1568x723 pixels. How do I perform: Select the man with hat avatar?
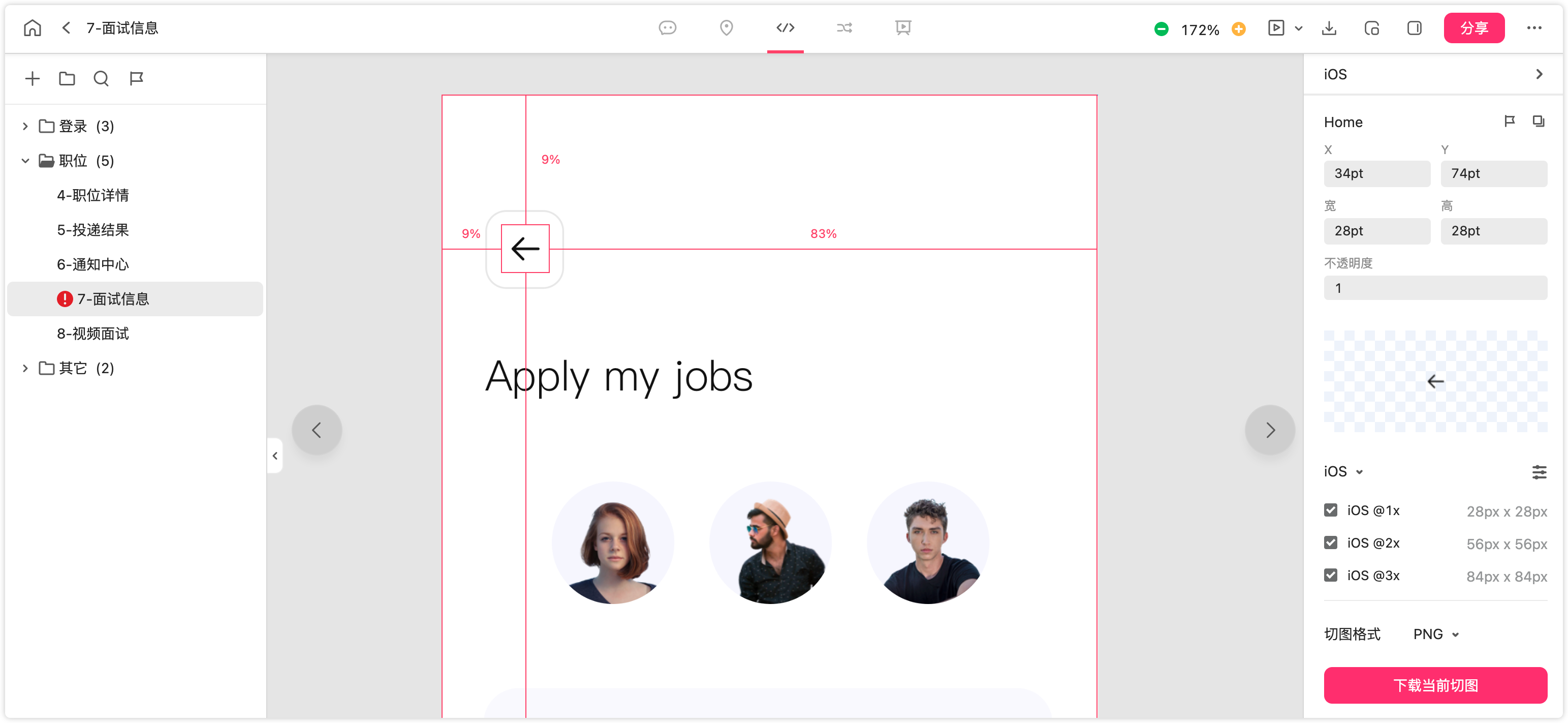pos(770,544)
